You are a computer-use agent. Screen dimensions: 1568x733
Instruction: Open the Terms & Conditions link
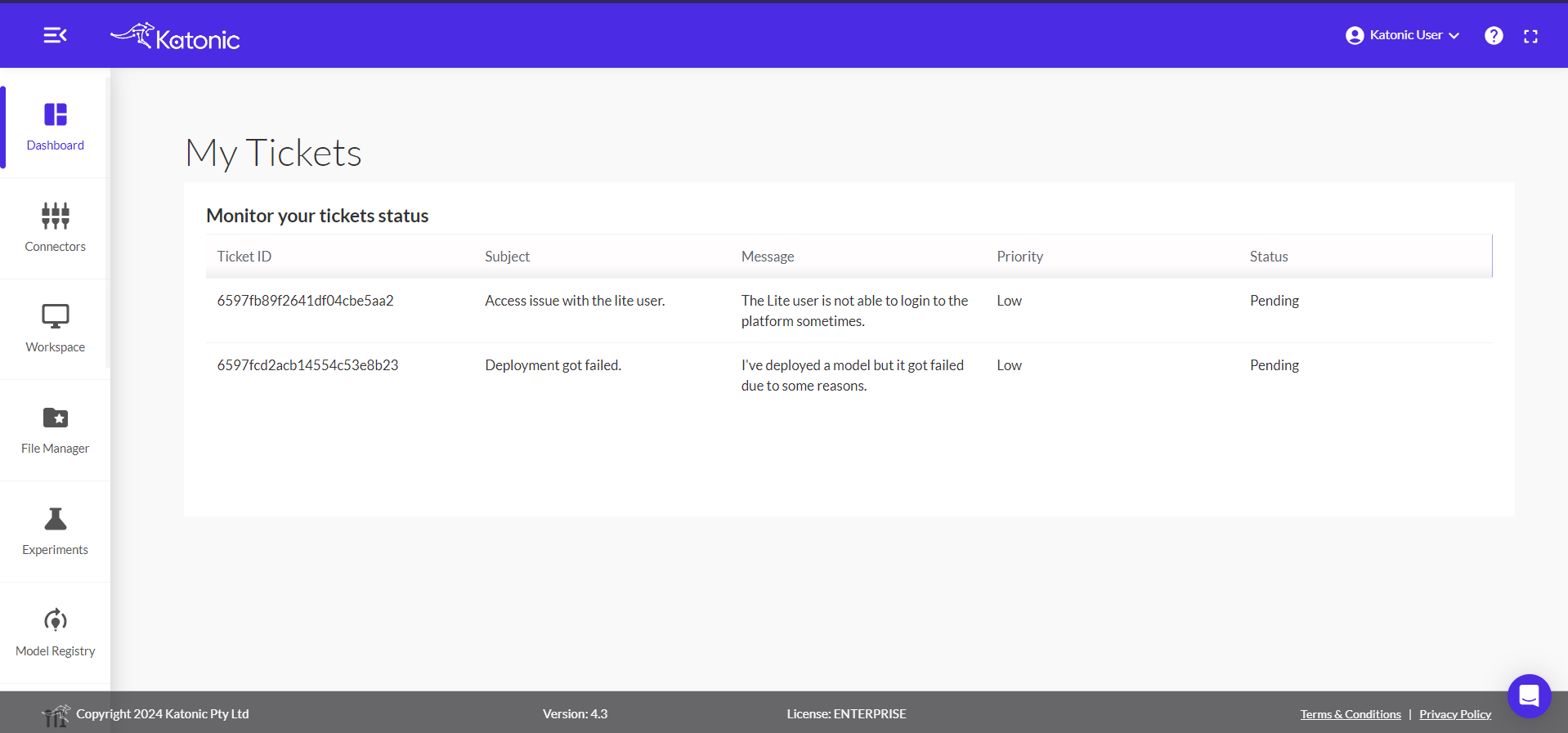(1351, 714)
